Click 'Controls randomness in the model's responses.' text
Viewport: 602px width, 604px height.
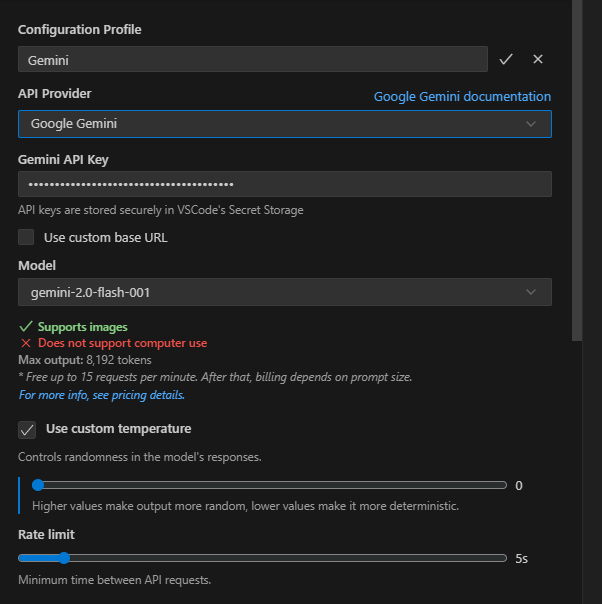pyautogui.click(x=140, y=457)
